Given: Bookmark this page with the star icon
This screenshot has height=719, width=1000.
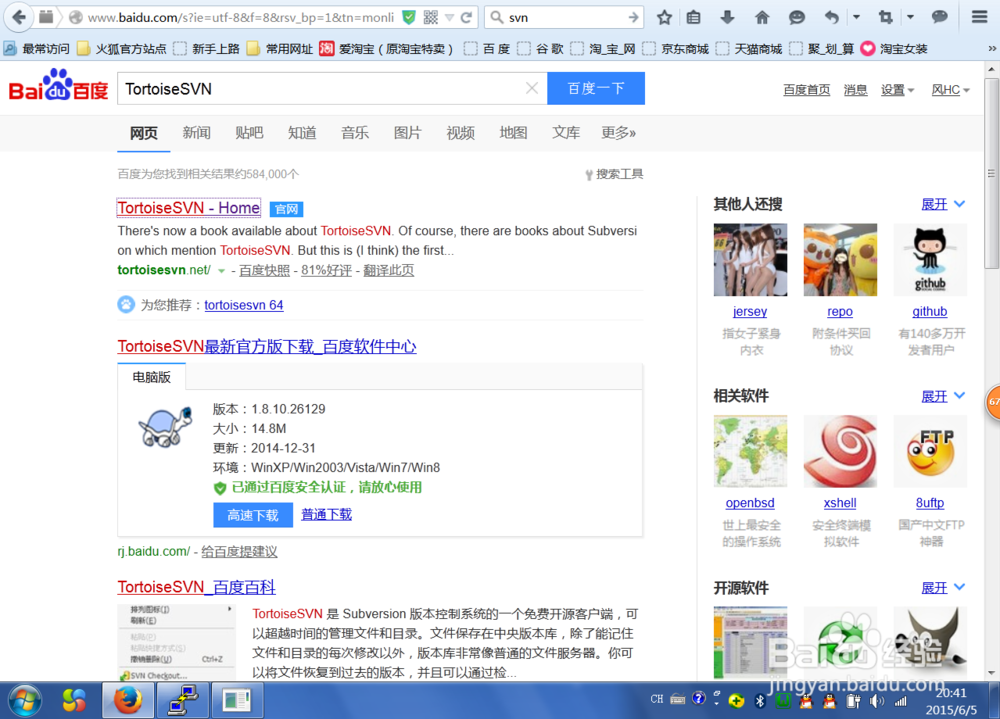Looking at the screenshot, I should pos(665,17).
